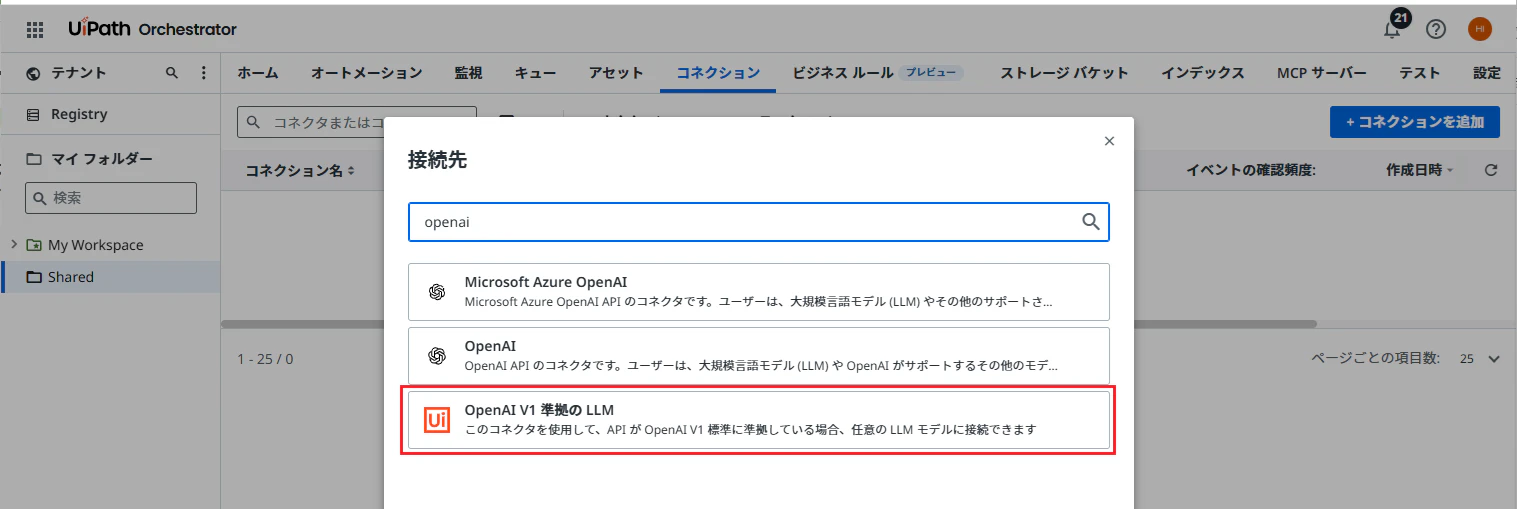The image size is (1517, 509).
Task: Select the OpenAI connector card
Action: [x=759, y=356]
